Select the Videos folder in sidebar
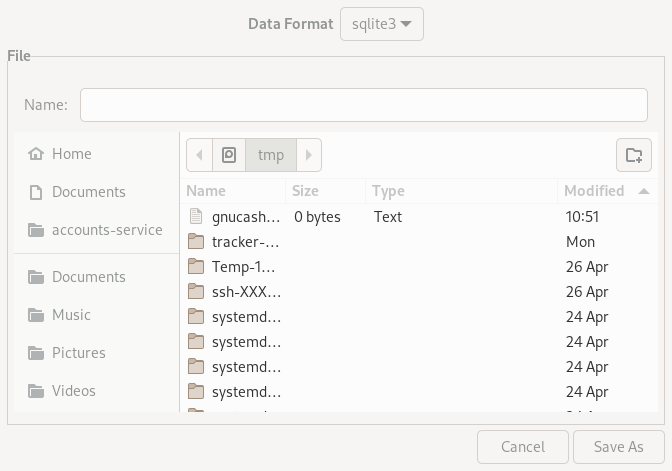Viewport: 672px width, 471px height. coord(74,391)
